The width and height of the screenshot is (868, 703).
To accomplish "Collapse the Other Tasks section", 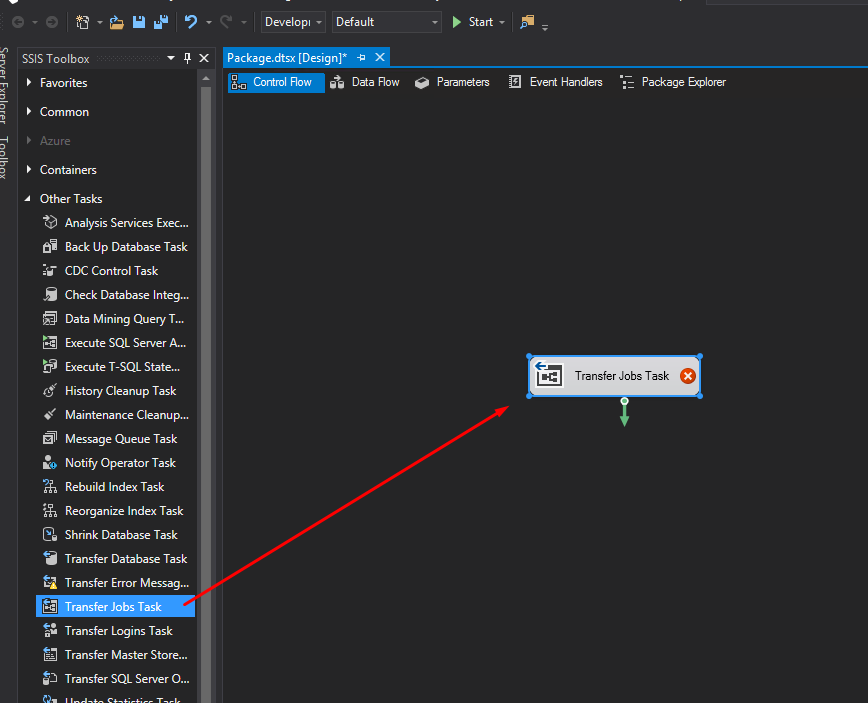I will pos(30,199).
